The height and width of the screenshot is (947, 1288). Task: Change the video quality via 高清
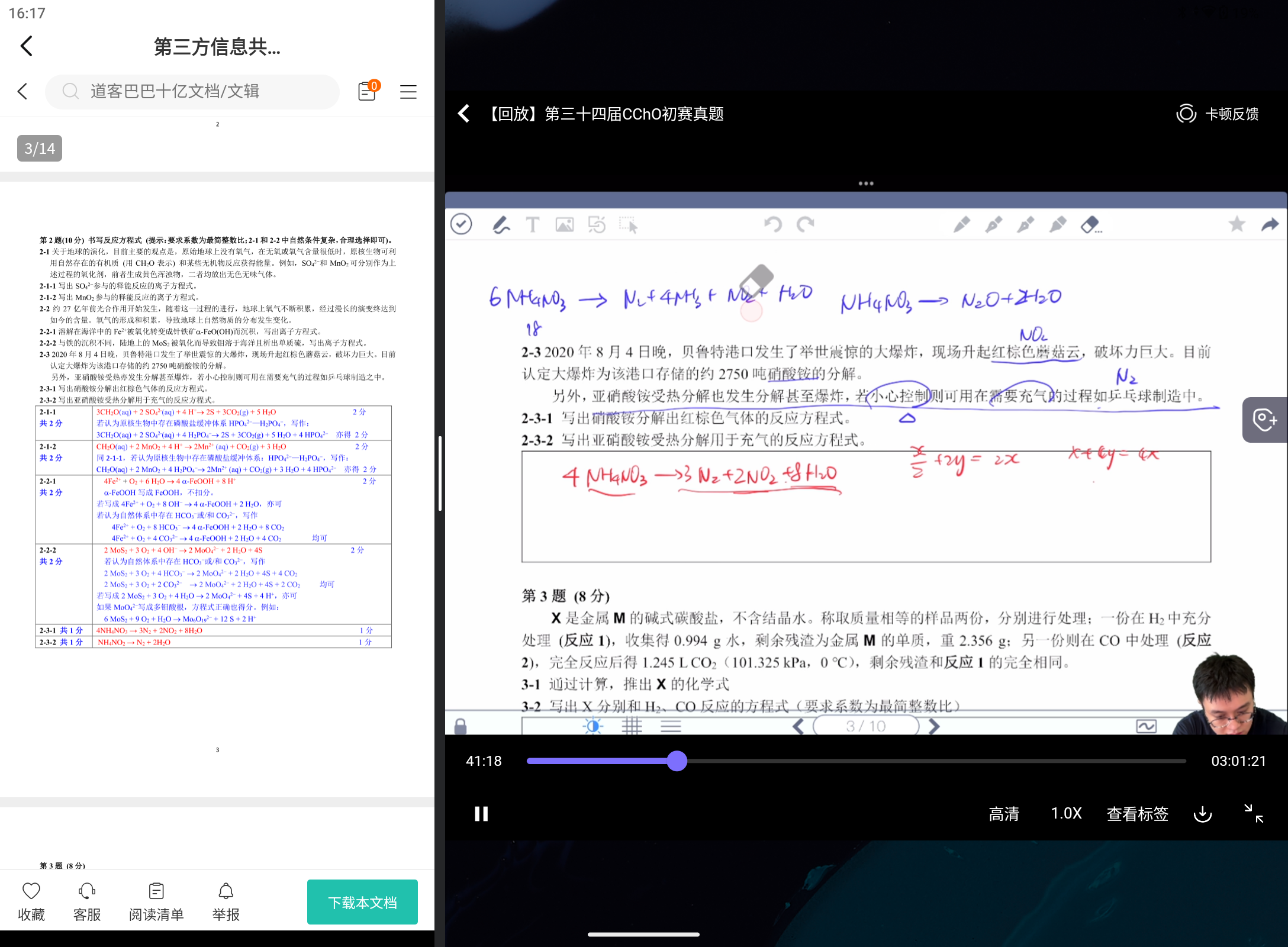point(1004,814)
